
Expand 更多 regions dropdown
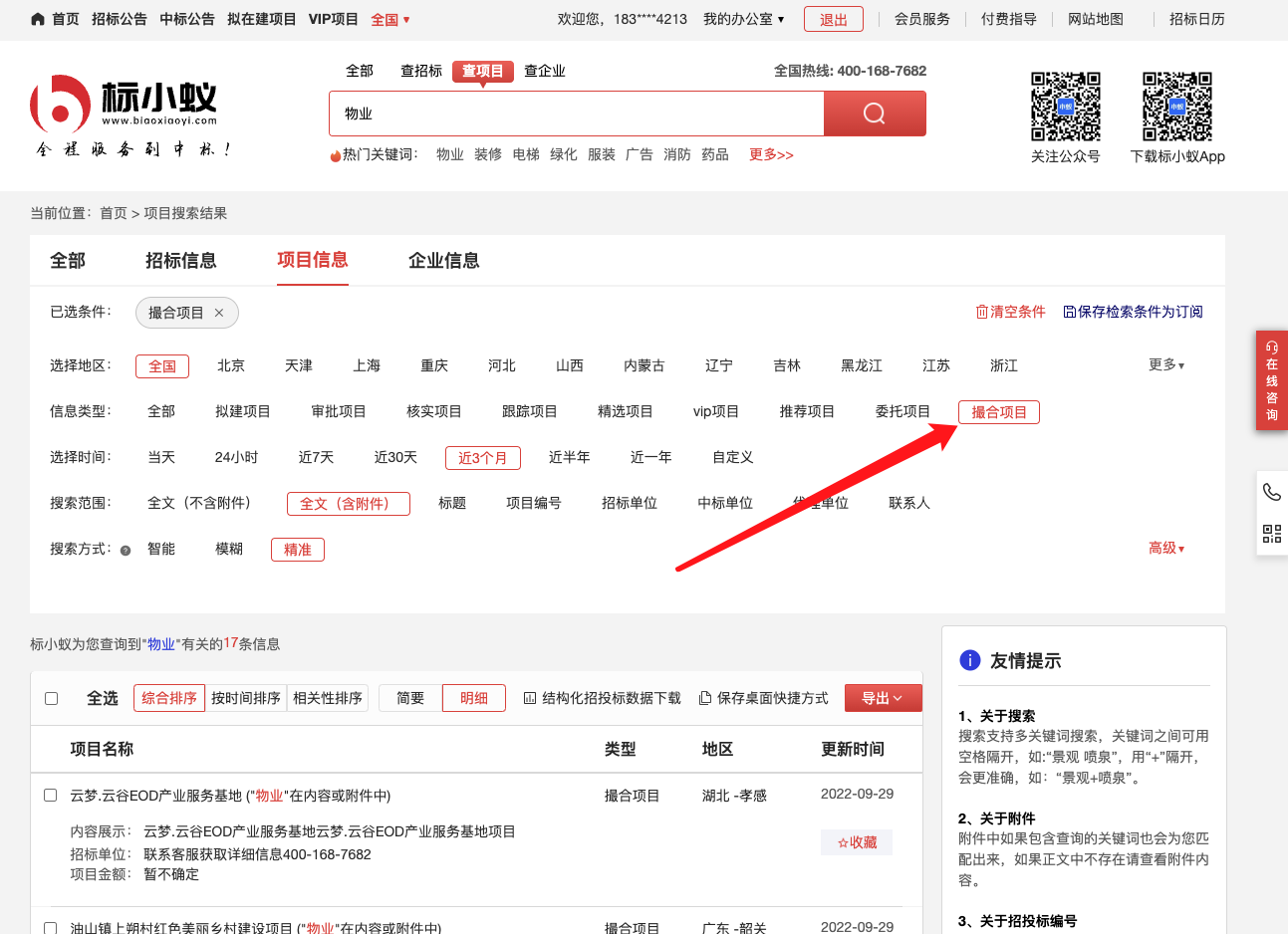1165,365
